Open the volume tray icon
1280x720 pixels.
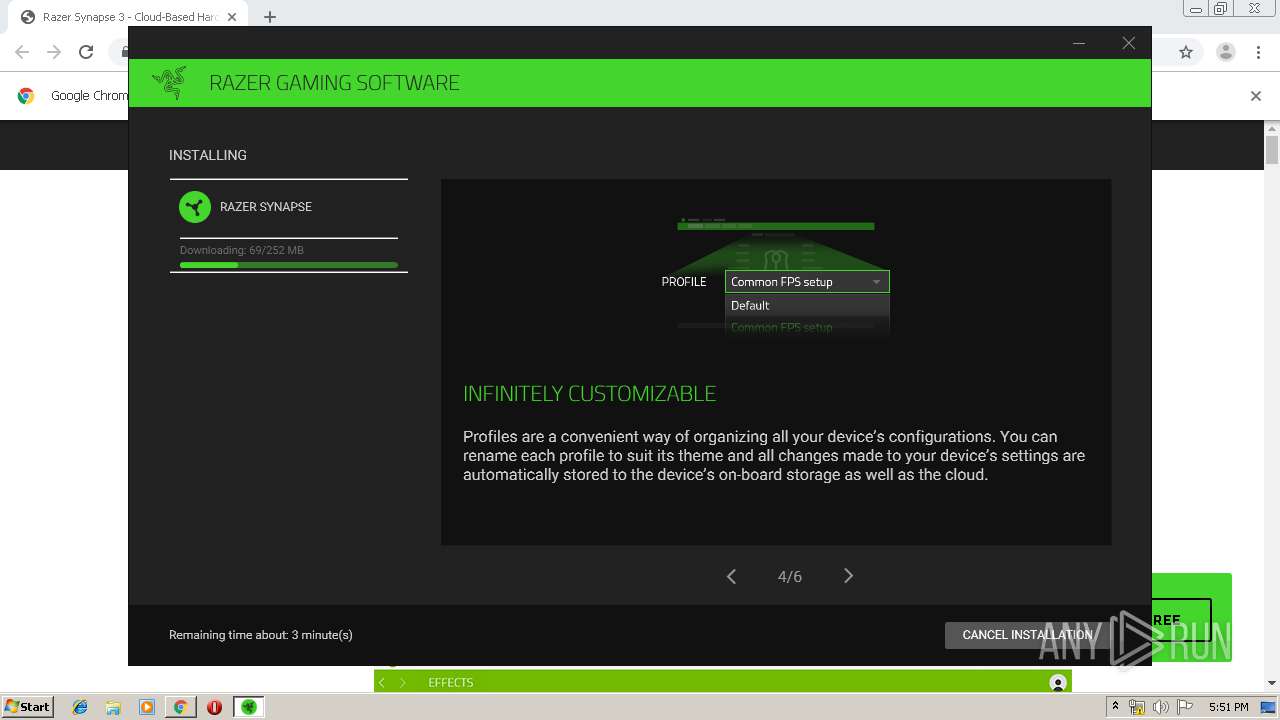(x=1160, y=707)
